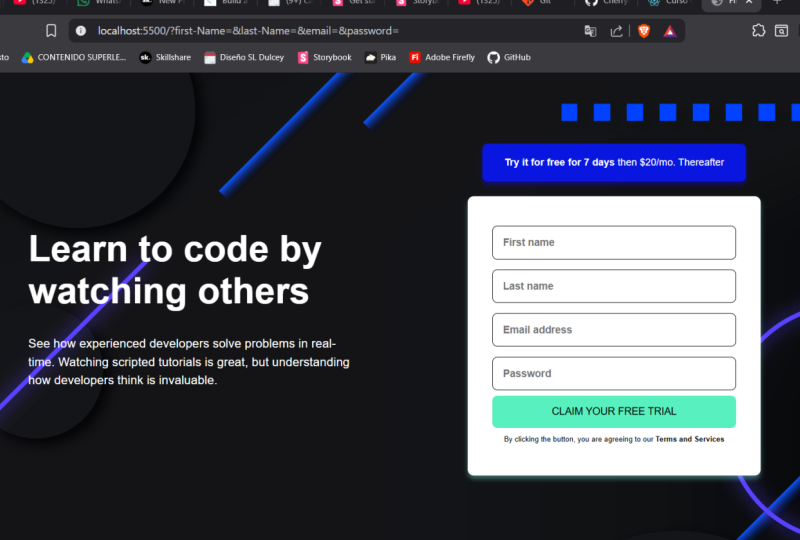800x540 pixels.
Task: Open the Diseño SL Dulcey bookmark
Action: pyautogui.click(x=244, y=57)
